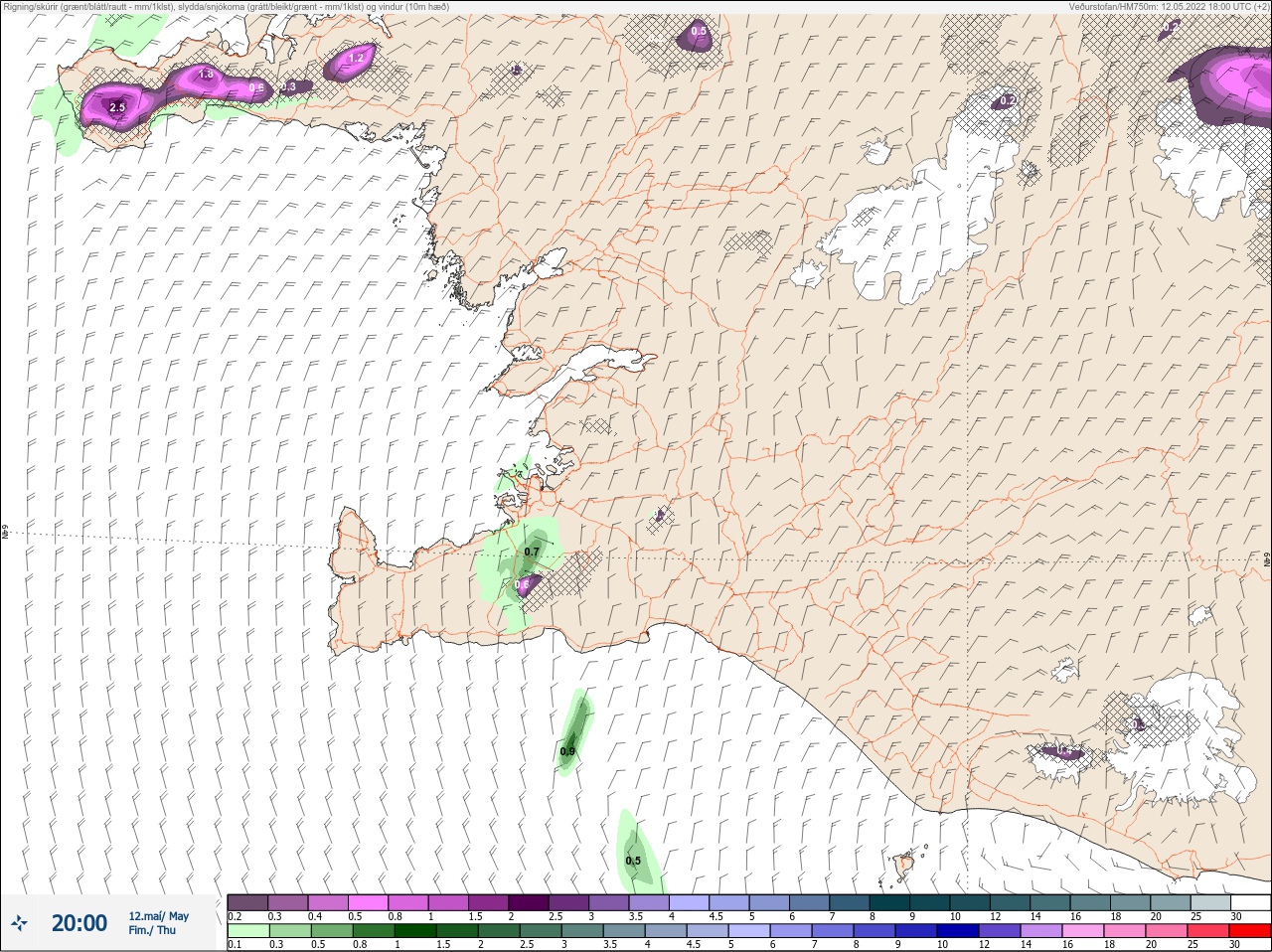Click the 0.7 label in the green rain area
Image resolution: width=1272 pixels, height=952 pixels.
(x=532, y=552)
